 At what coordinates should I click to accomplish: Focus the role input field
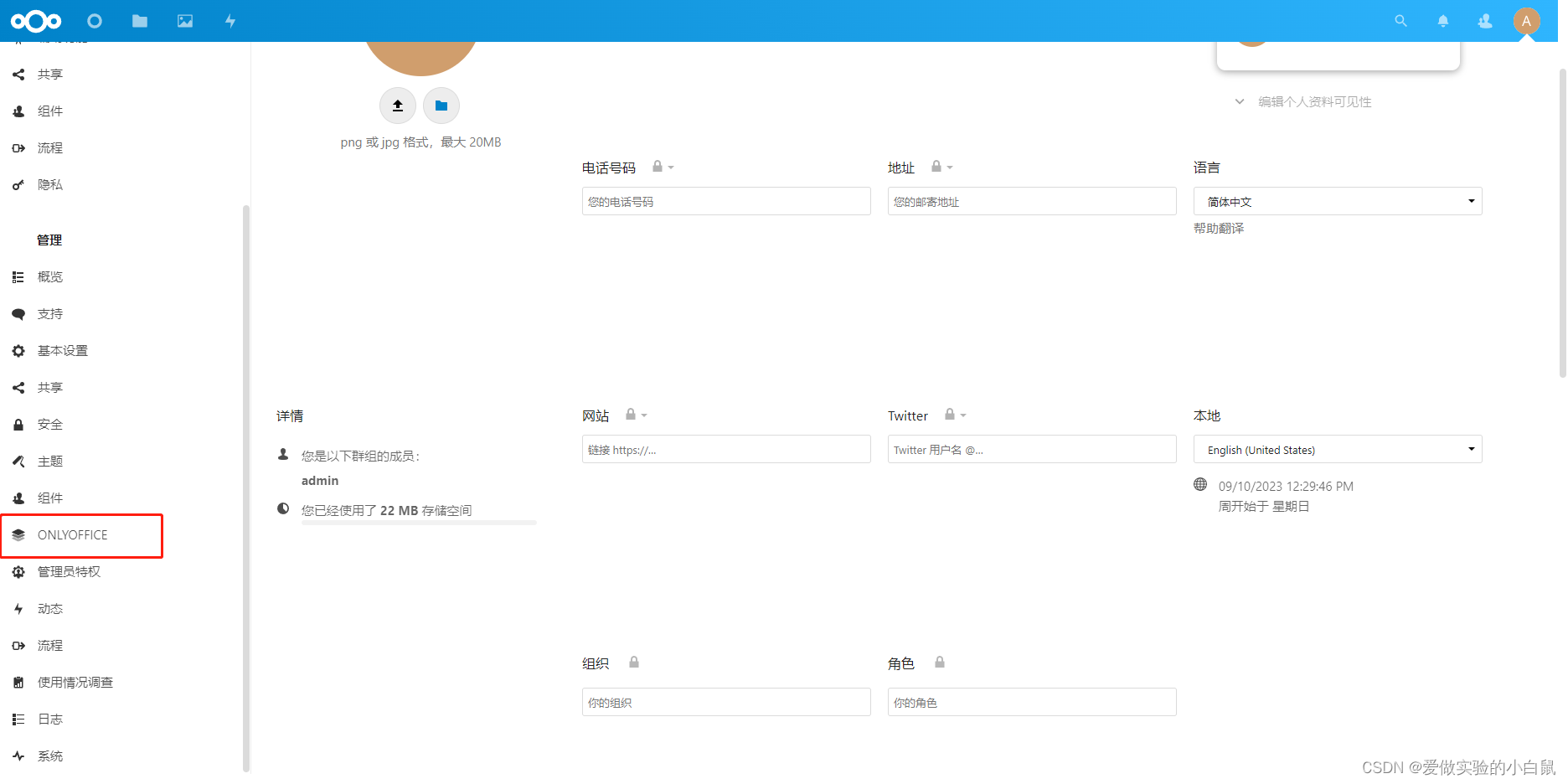(1032, 702)
